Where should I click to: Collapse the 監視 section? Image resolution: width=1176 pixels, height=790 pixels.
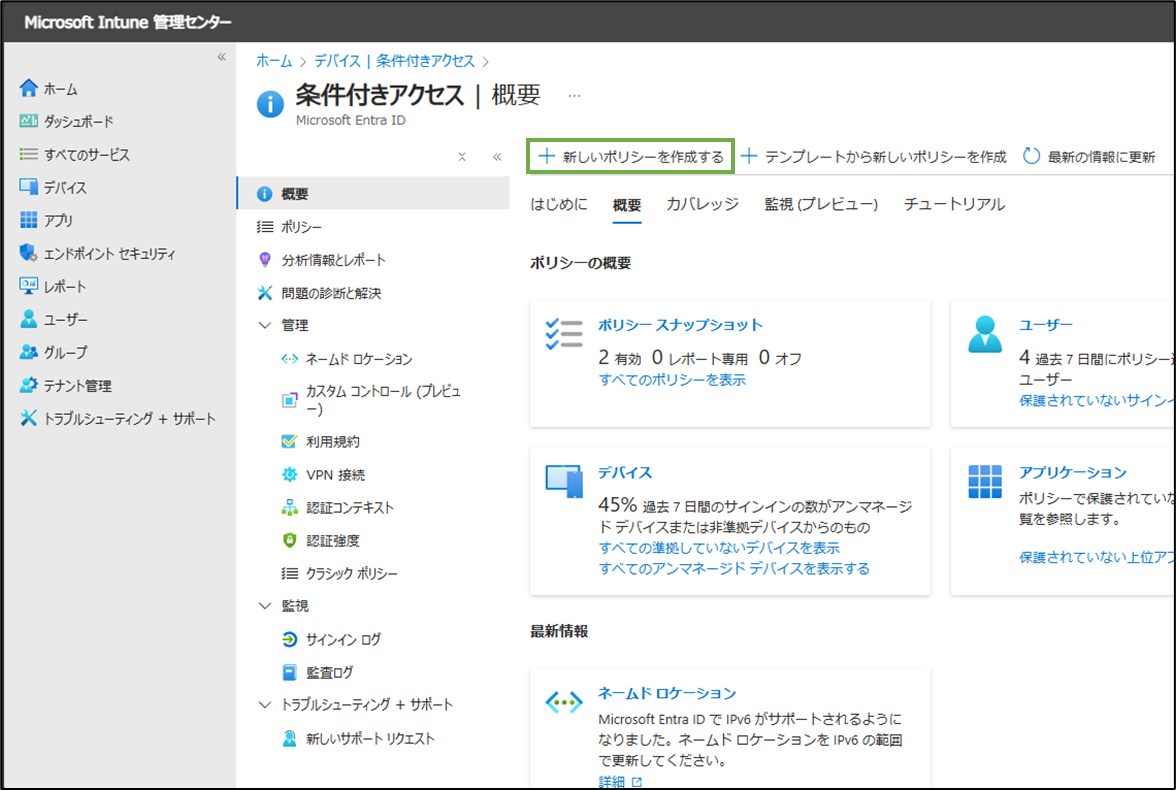pos(265,605)
